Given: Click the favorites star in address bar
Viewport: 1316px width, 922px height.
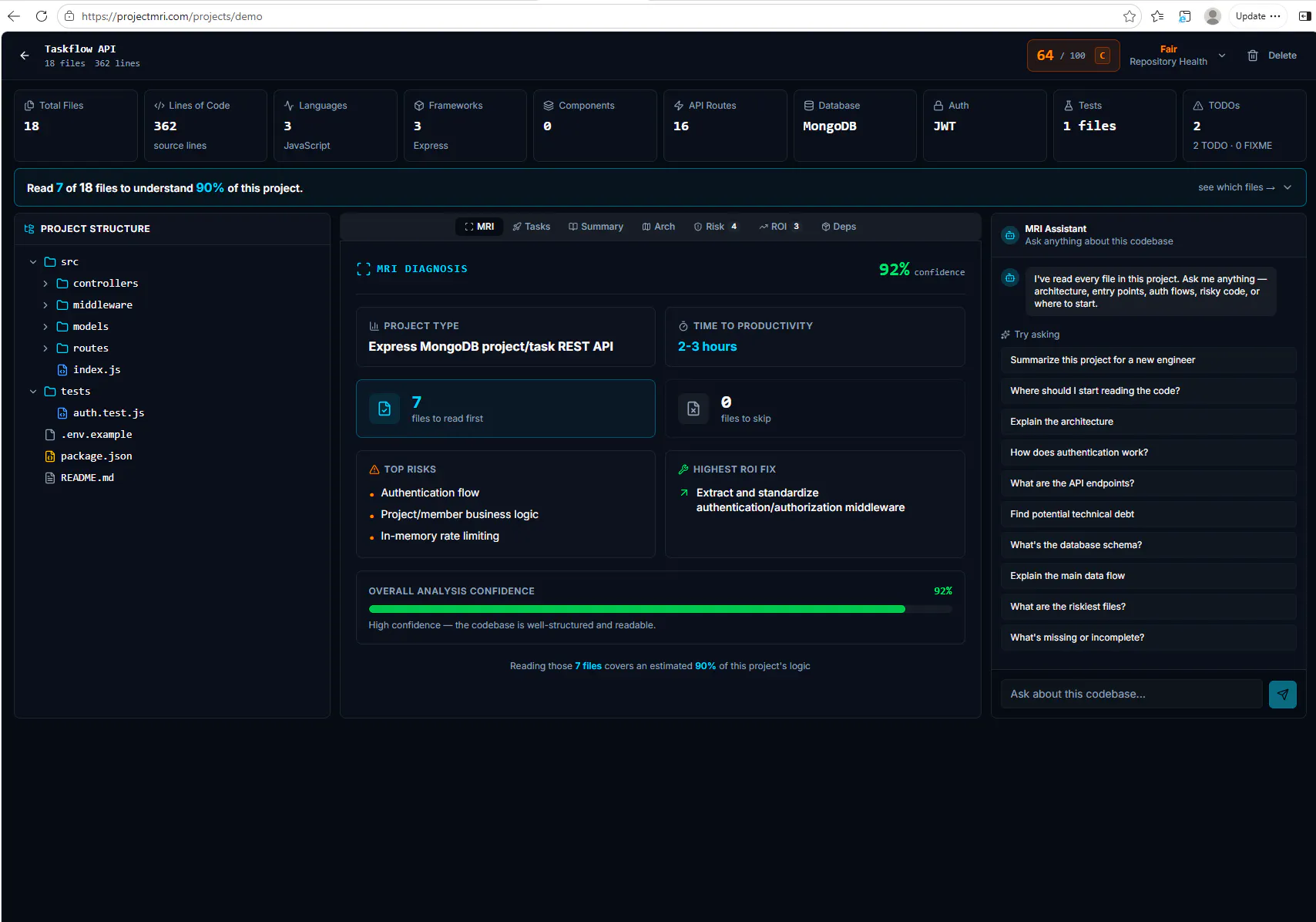Looking at the screenshot, I should [x=1130, y=16].
